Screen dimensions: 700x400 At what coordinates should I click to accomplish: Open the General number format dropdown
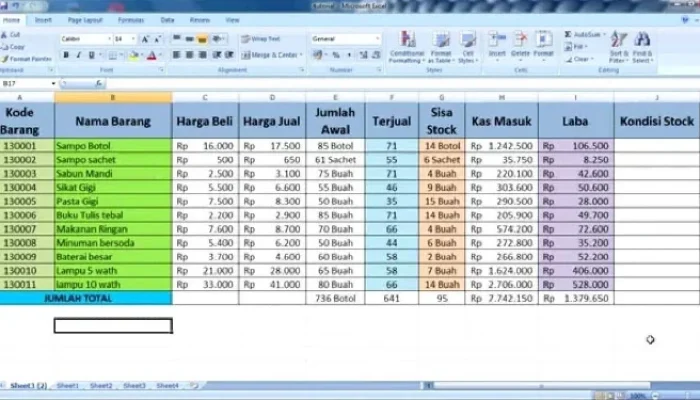(x=378, y=39)
